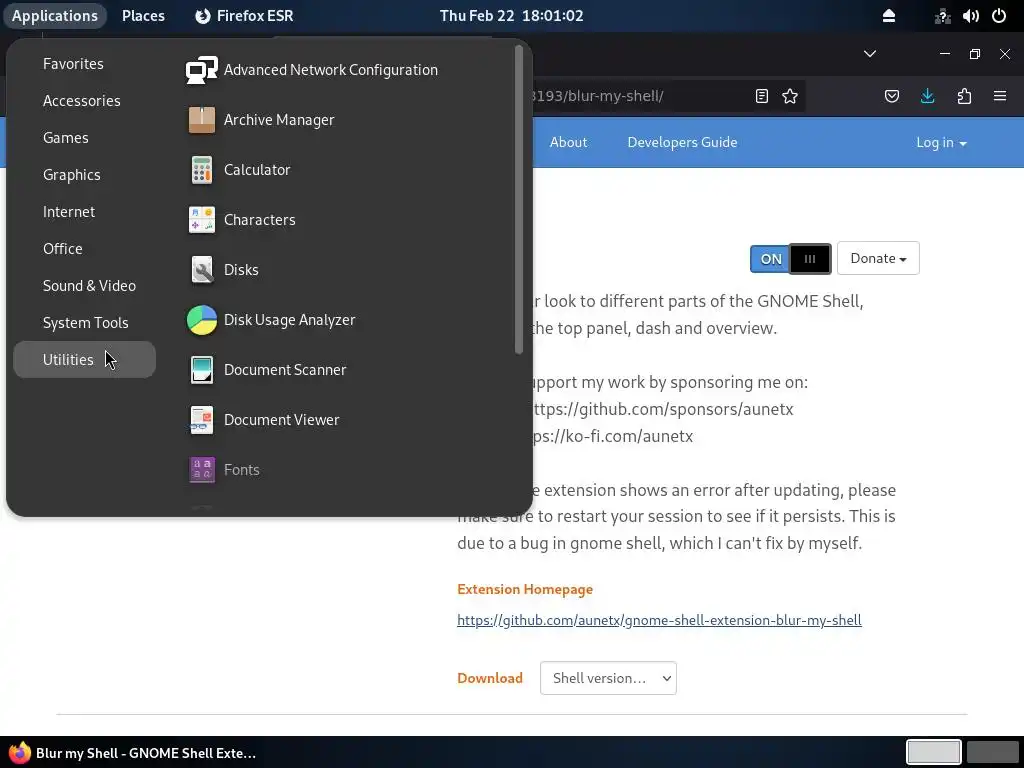Switch to first workspace in bottom bar
The image size is (1024, 768).
933,752
